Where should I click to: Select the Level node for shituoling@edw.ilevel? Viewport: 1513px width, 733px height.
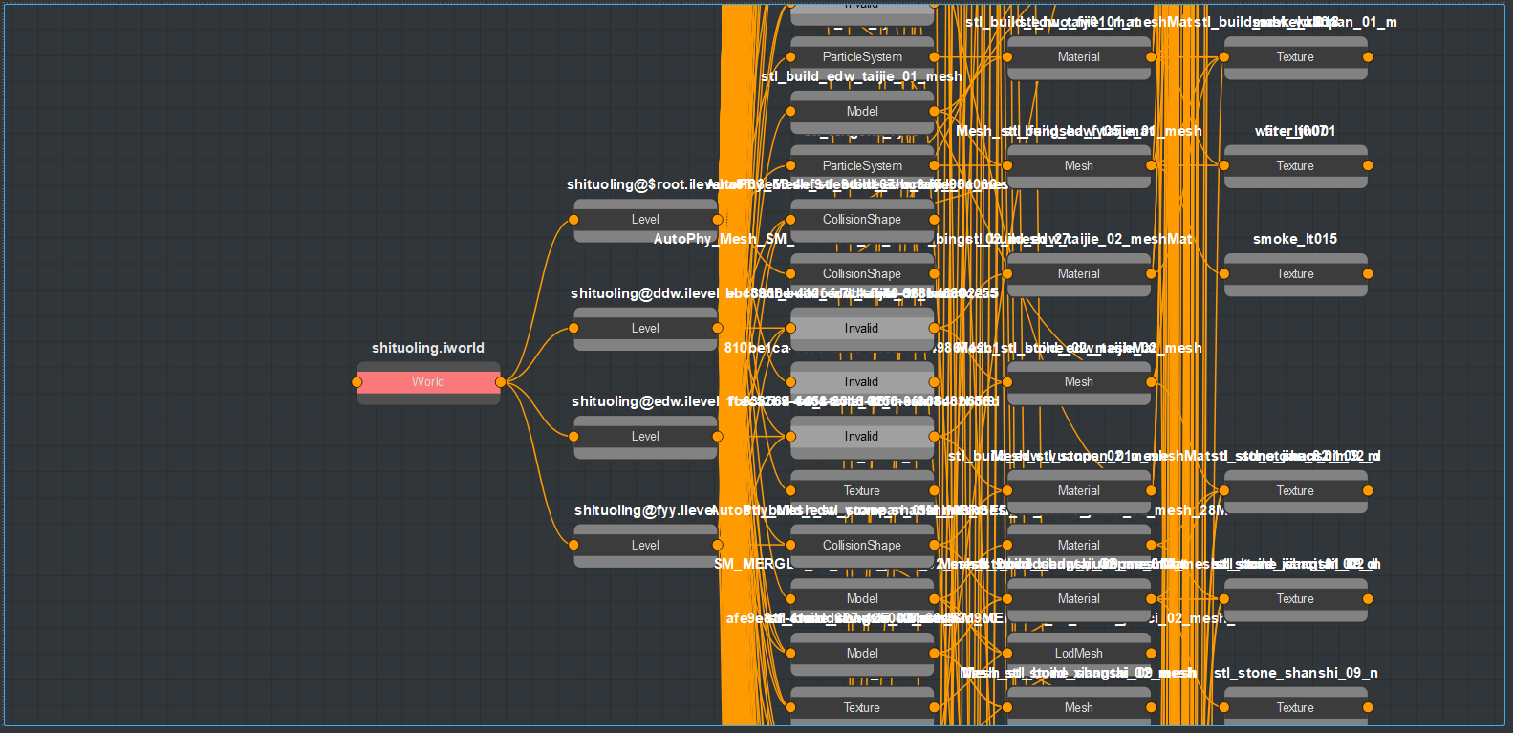(x=645, y=437)
